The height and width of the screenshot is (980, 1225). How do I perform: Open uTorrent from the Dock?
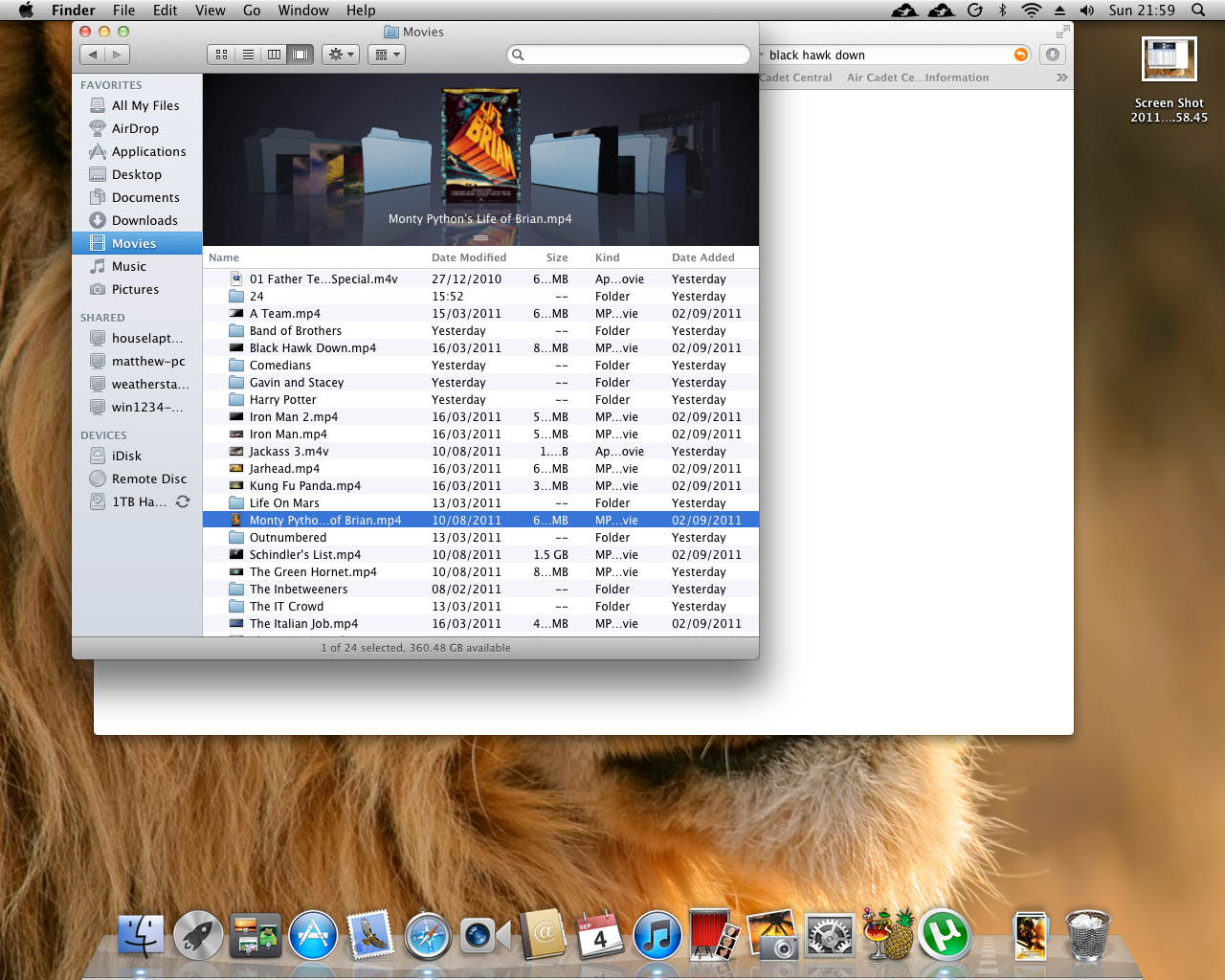(945, 935)
